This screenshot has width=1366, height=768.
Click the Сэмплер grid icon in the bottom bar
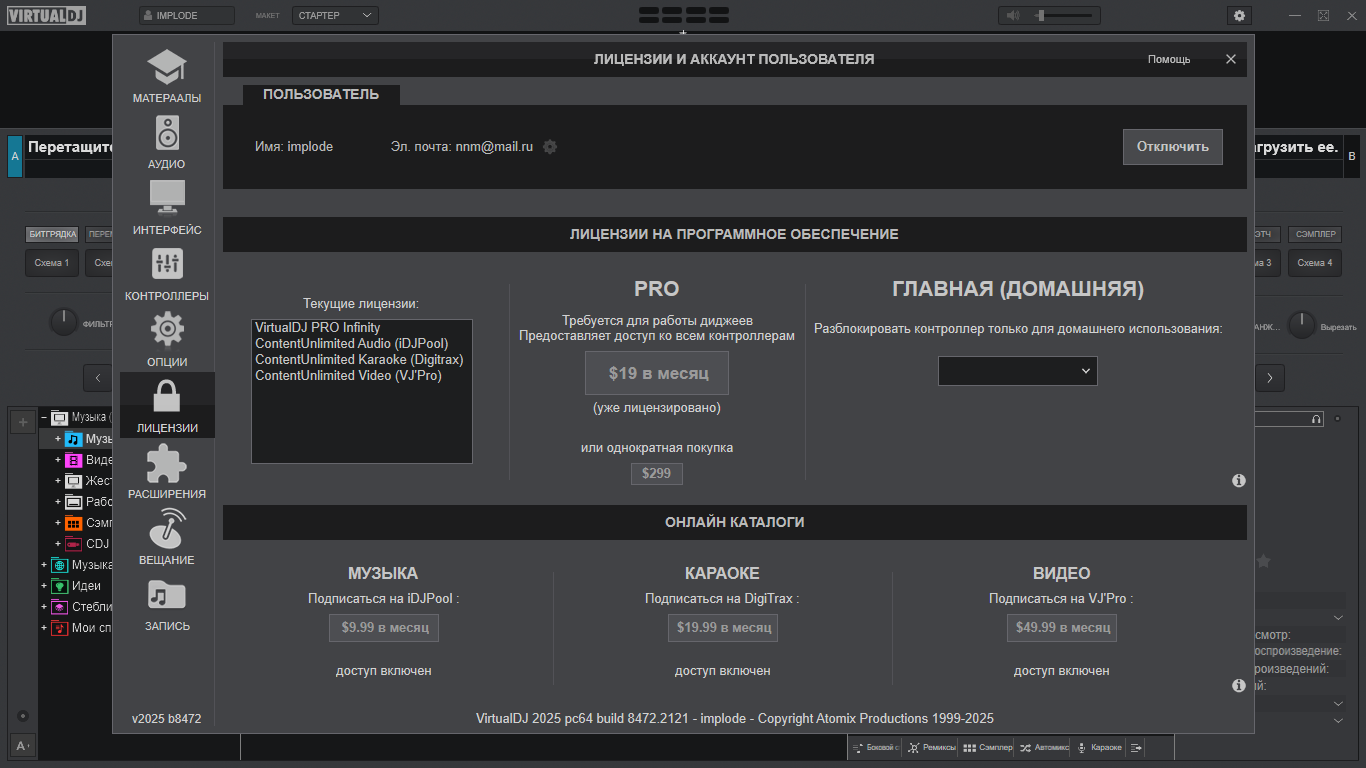coord(969,748)
